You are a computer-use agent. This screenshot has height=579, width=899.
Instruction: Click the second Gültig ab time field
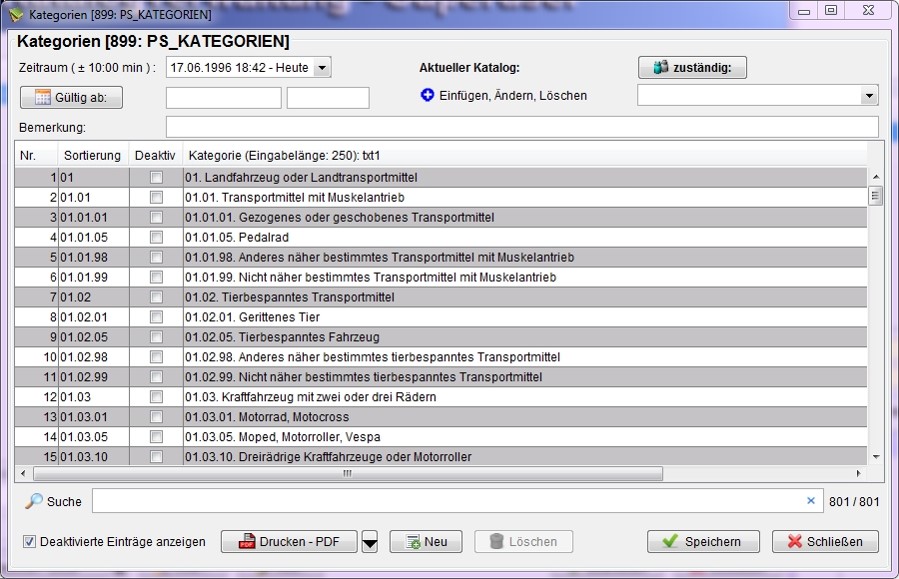point(328,98)
